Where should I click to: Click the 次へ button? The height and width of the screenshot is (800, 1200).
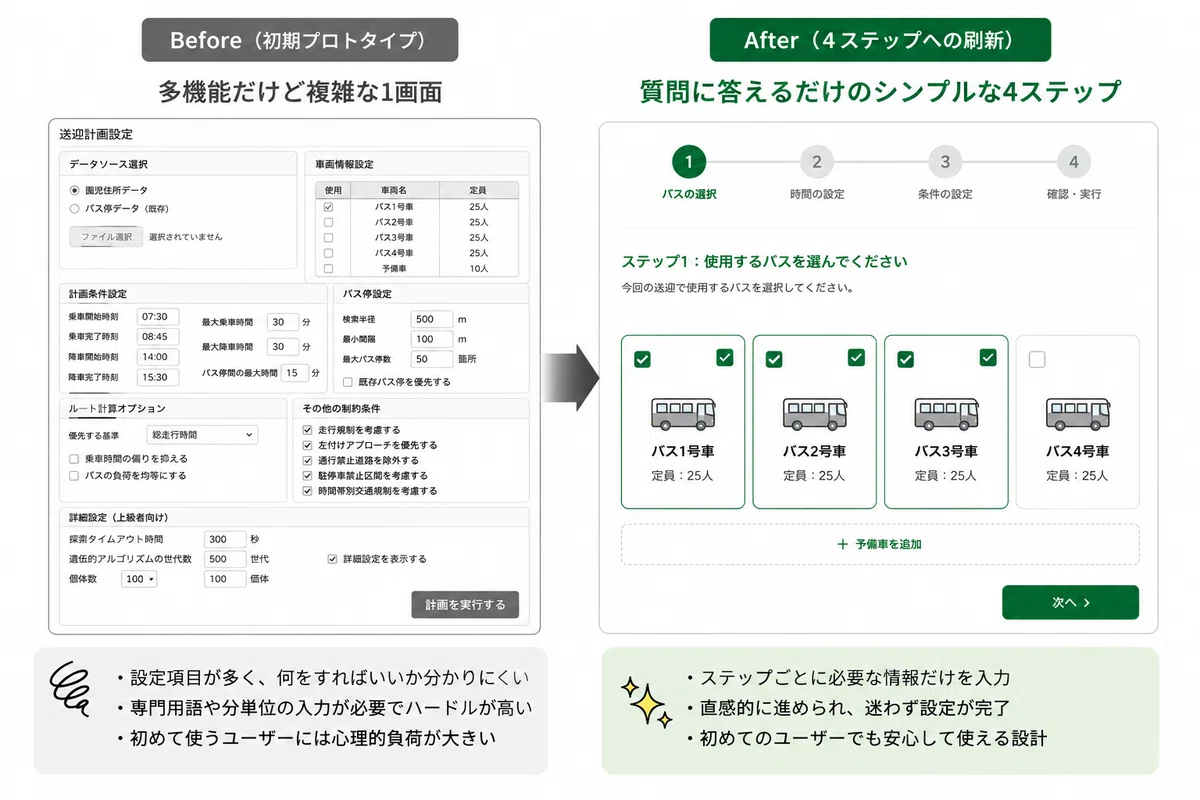(1070, 603)
